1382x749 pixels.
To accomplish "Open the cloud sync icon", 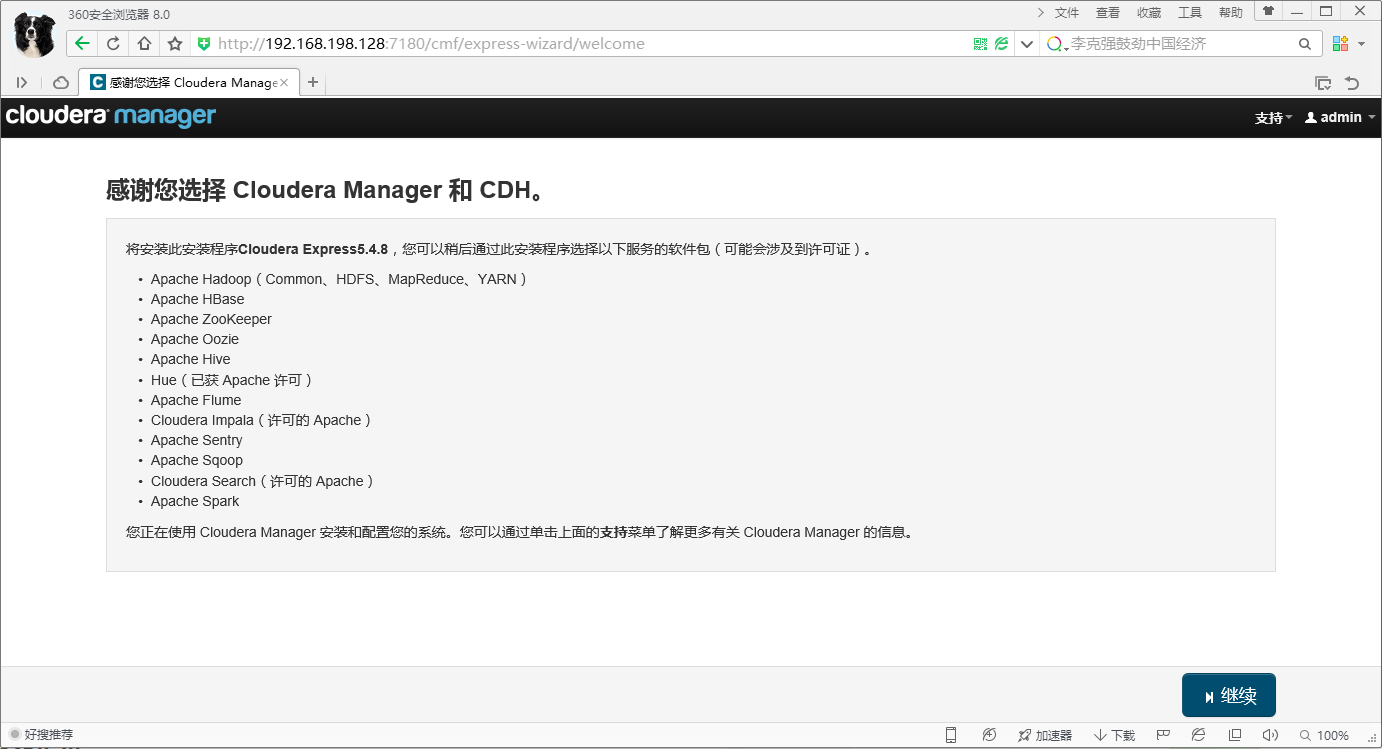I will click(61, 83).
